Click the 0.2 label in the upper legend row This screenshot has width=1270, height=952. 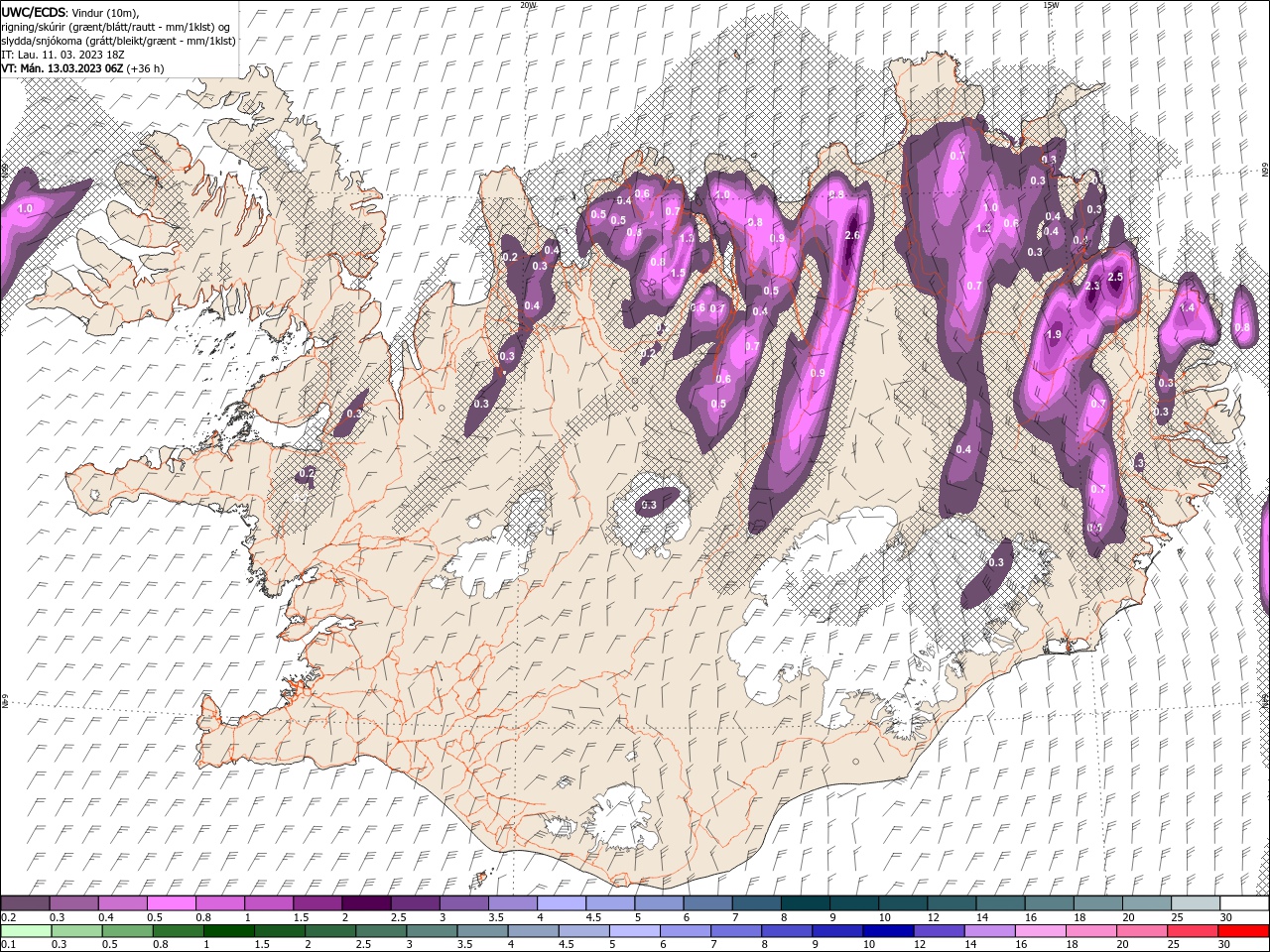pyautogui.click(x=7, y=917)
